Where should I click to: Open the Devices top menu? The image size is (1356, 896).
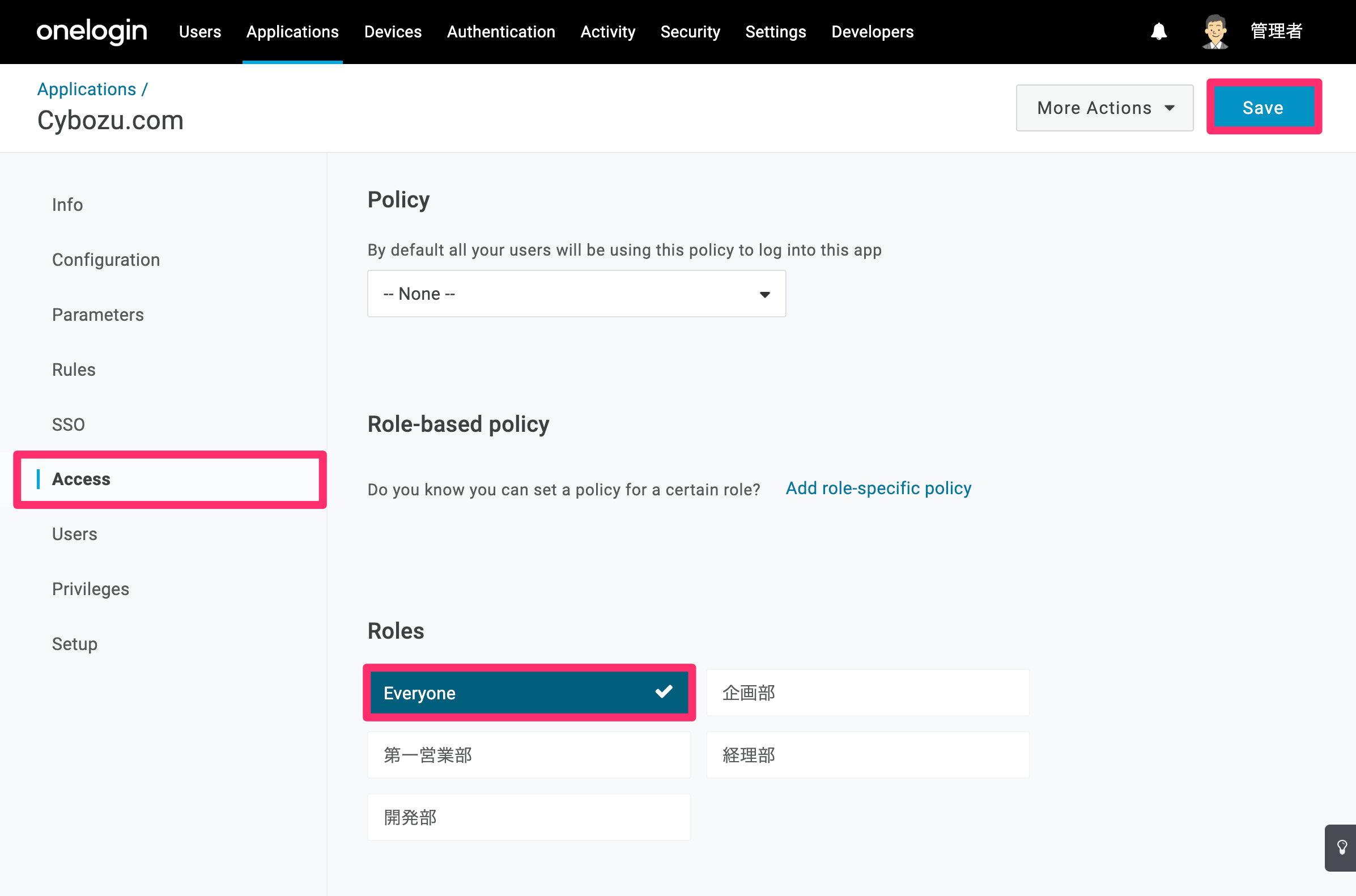point(393,32)
